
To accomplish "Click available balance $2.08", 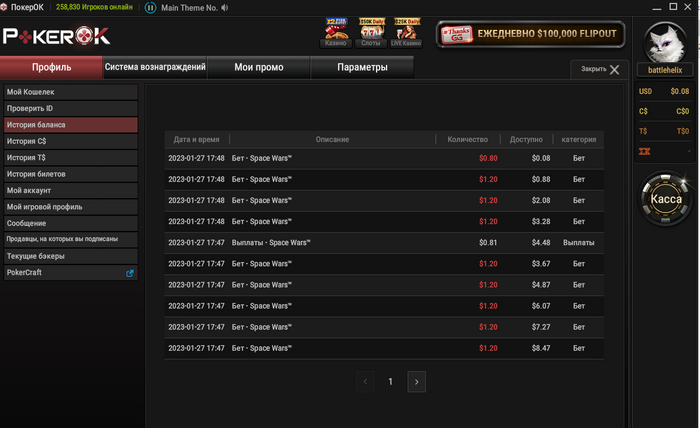I will [x=541, y=200].
